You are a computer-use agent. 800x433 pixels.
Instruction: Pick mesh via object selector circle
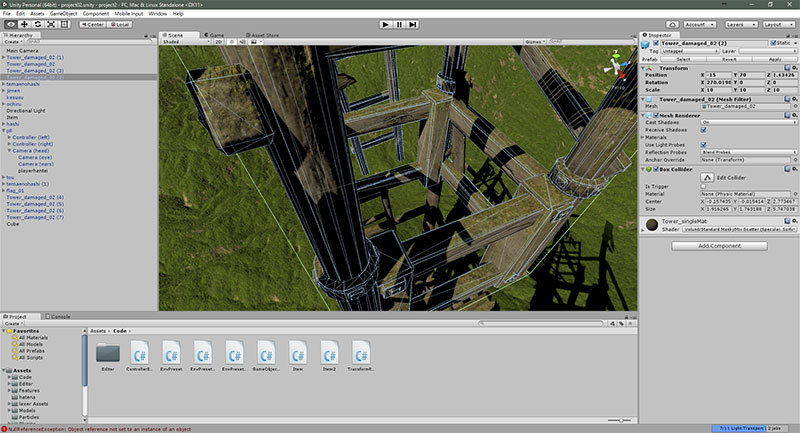pos(794,106)
